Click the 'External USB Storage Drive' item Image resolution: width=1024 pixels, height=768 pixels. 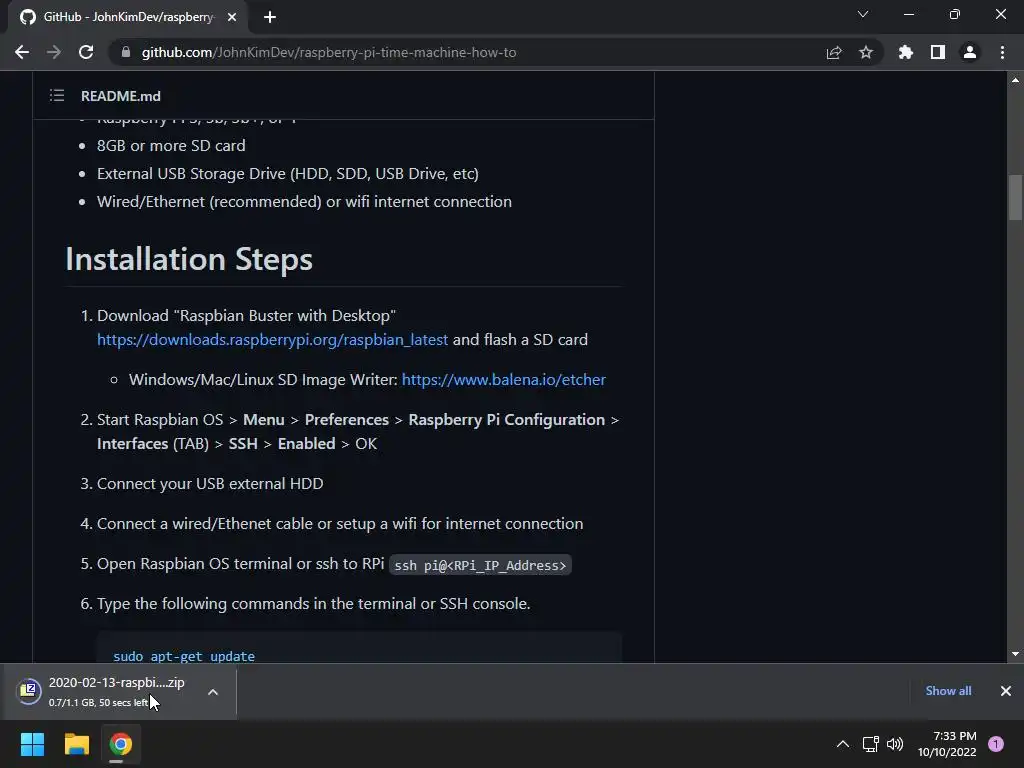[287, 174]
